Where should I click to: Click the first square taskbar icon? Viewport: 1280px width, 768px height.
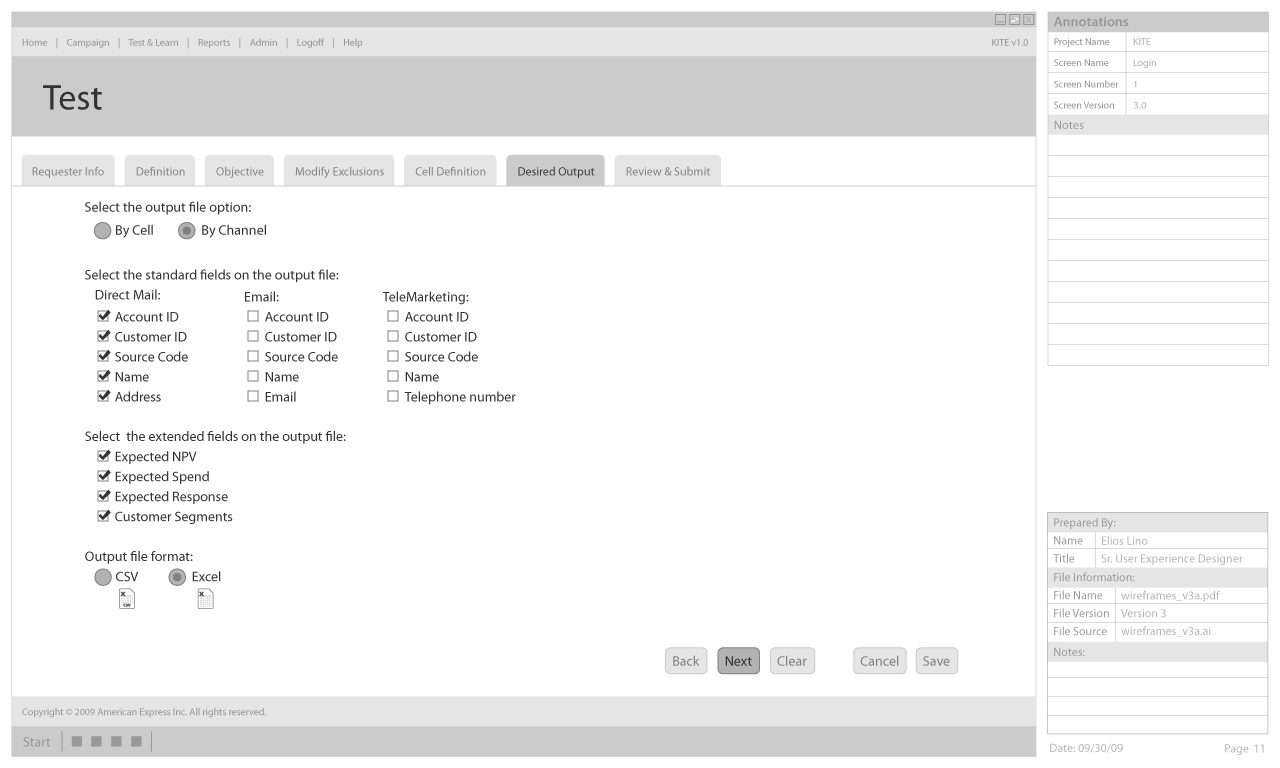[77, 742]
